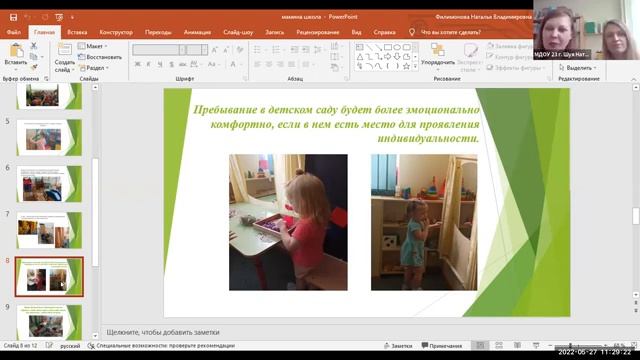
Task: Start slide show from status bar icon
Action: coord(536,346)
